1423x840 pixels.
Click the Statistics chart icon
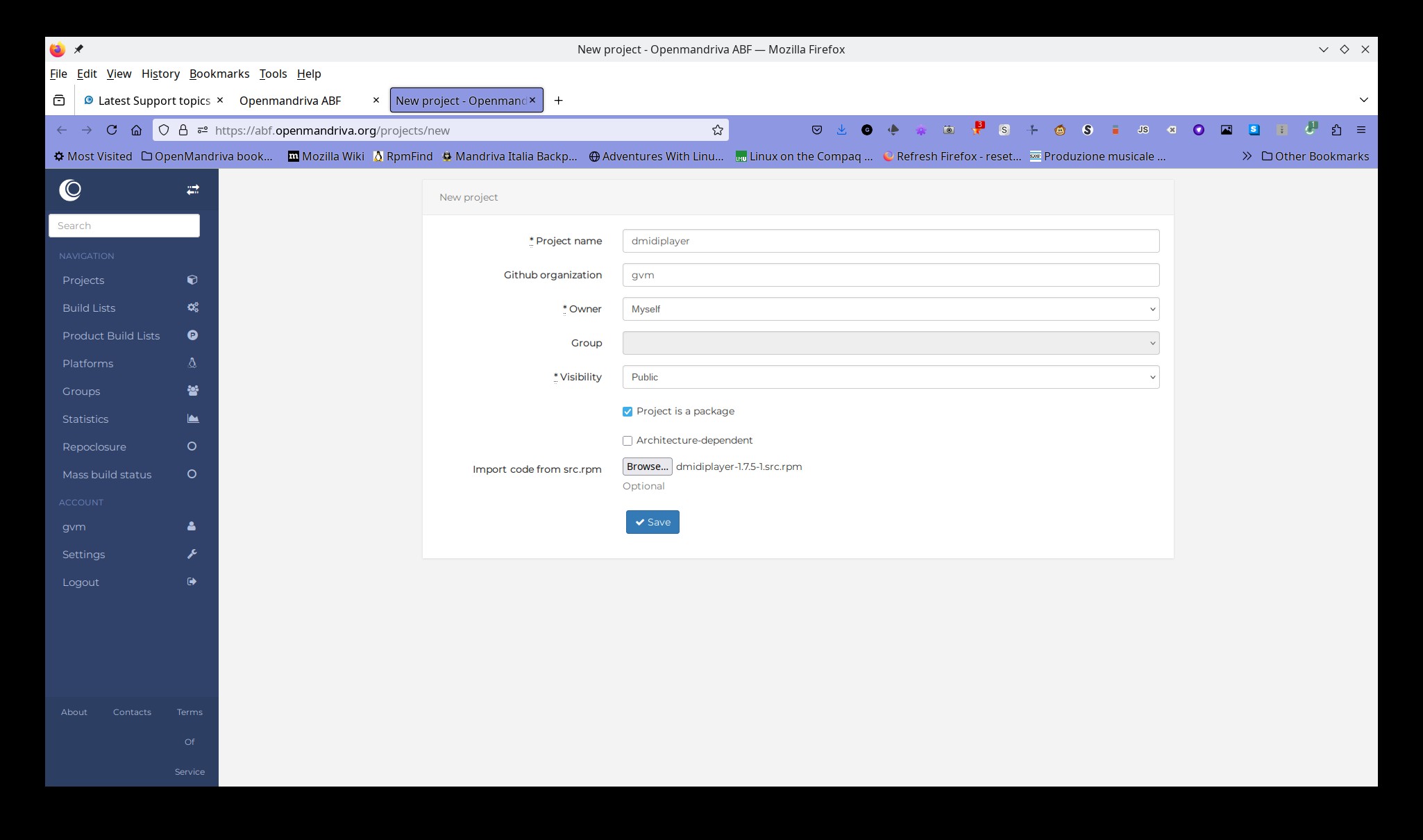(192, 419)
